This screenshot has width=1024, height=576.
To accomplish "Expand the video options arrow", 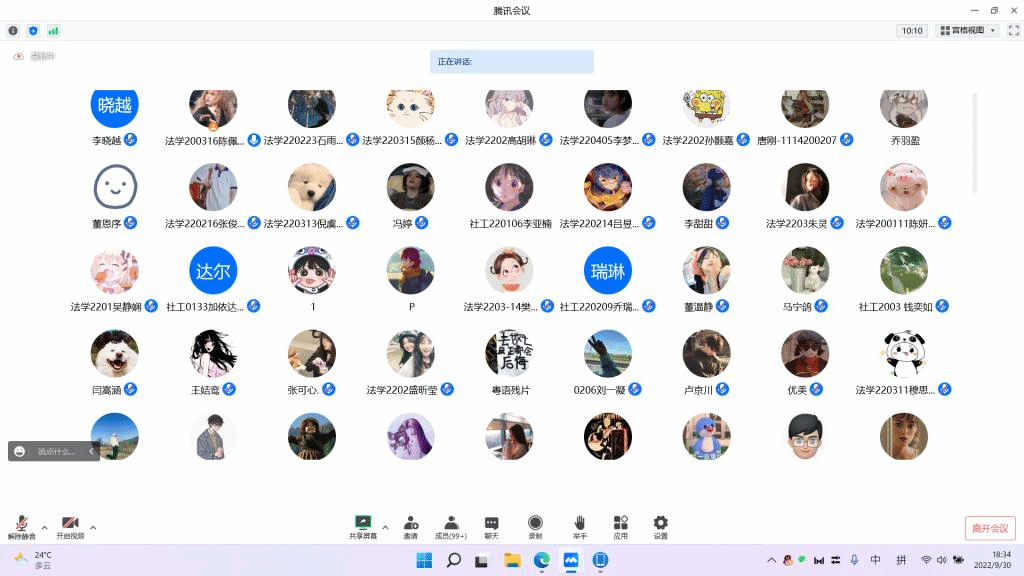I will 93,526.
